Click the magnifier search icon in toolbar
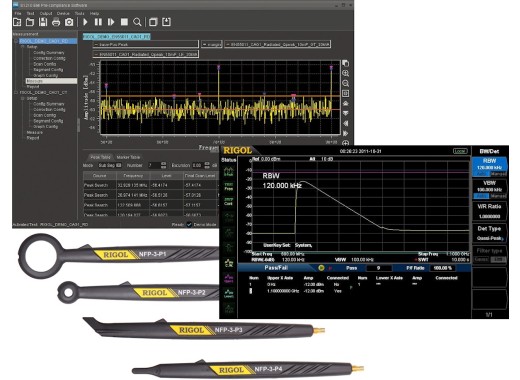The image size is (520, 380). tap(137, 22)
